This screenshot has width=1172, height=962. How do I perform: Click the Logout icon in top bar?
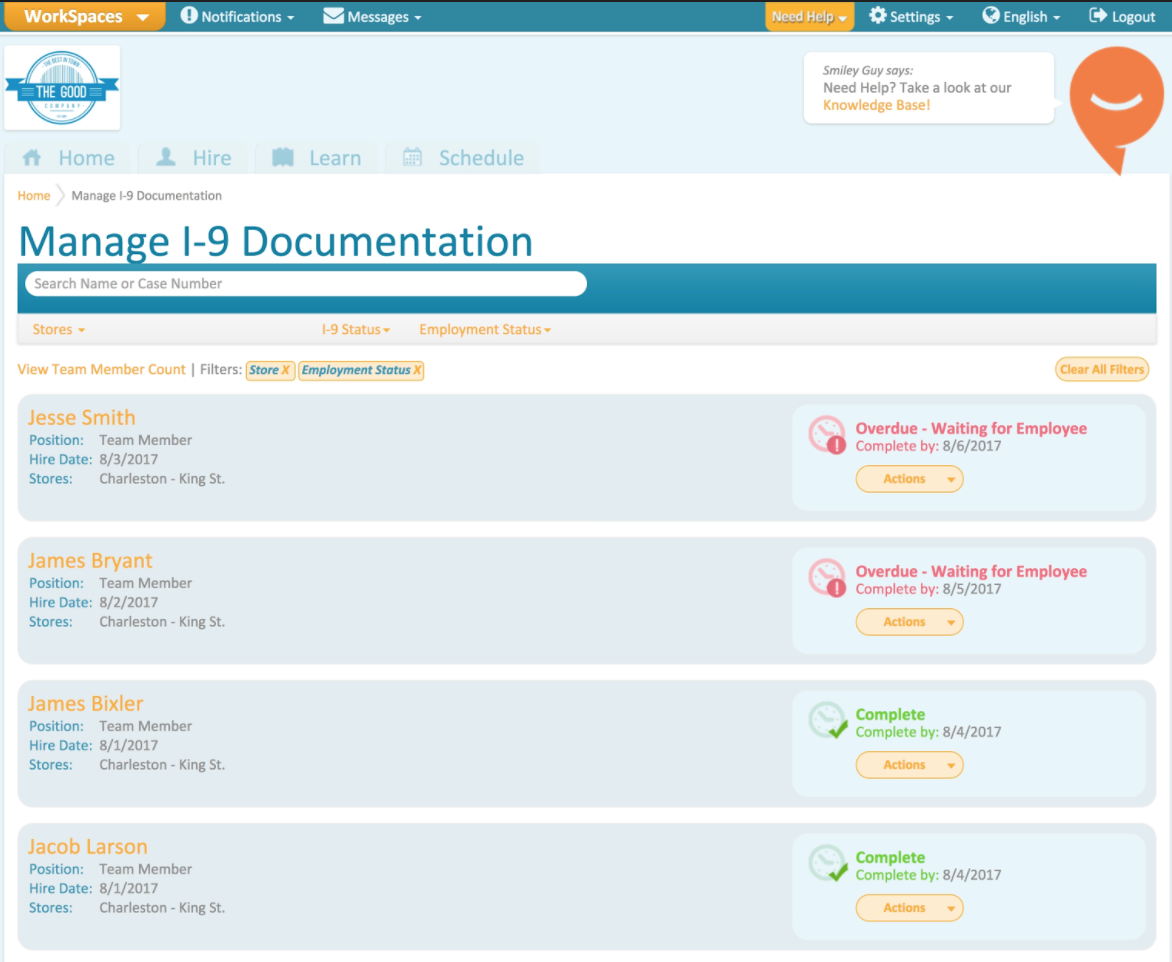(1098, 15)
